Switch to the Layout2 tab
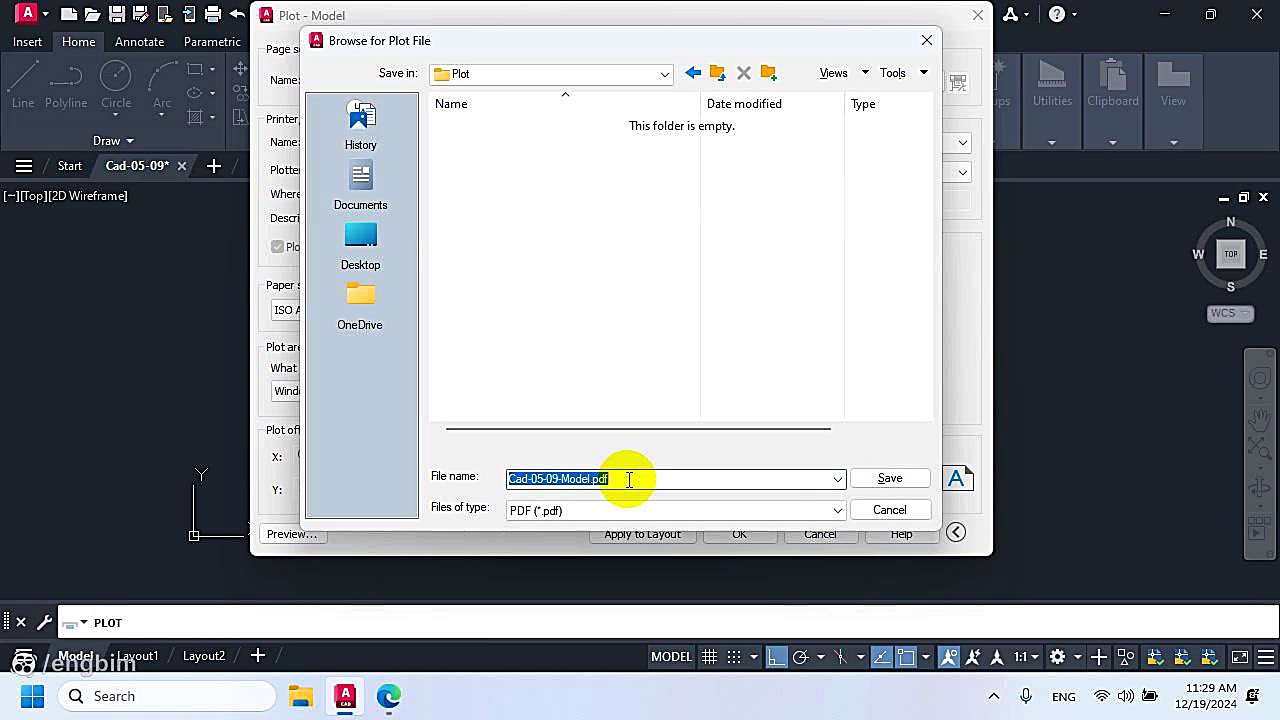The height and width of the screenshot is (720, 1280). tap(204, 656)
